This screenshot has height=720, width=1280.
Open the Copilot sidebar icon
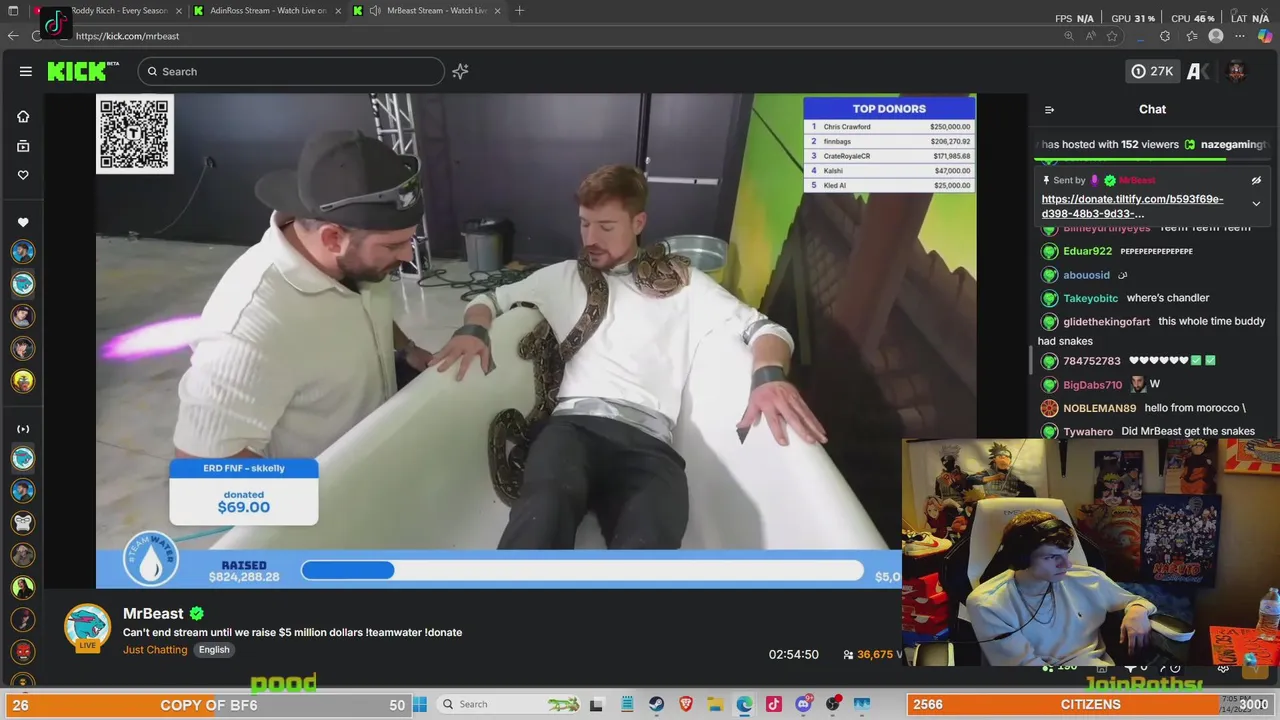1265,36
